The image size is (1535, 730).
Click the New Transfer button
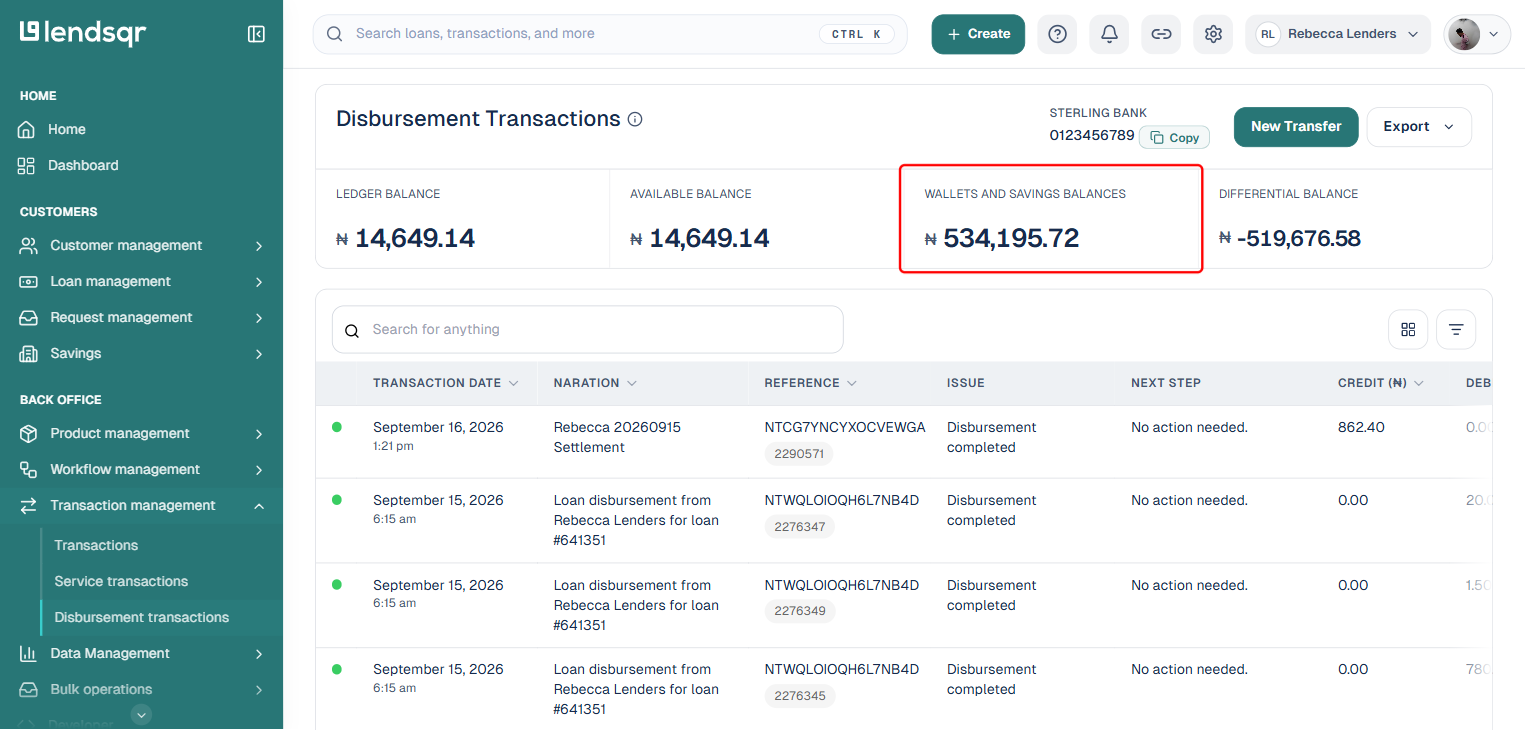[1296, 127]
